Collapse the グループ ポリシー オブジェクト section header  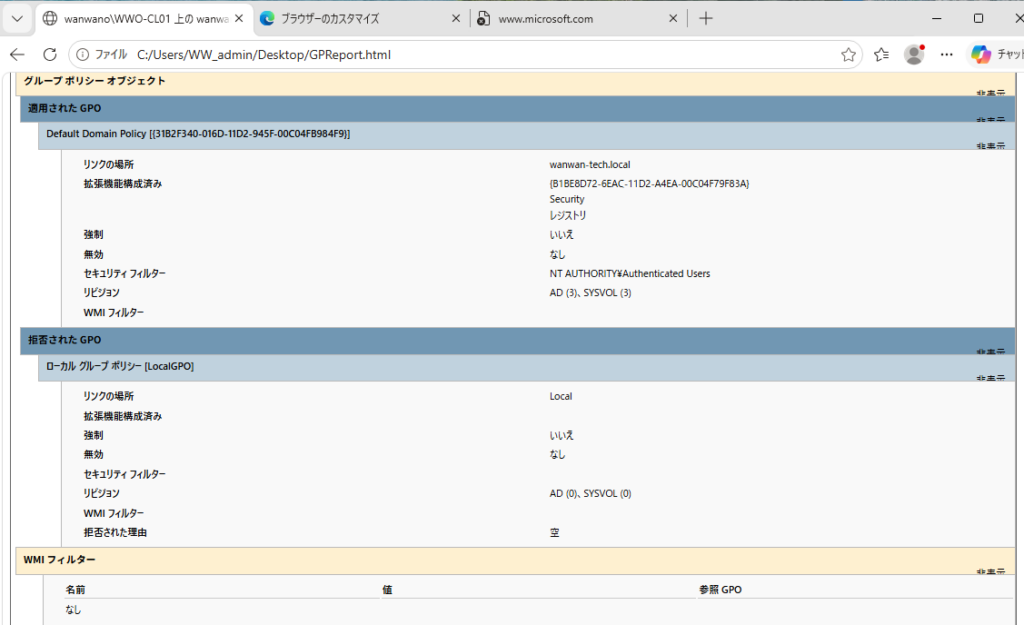click(x=515, y=82)
